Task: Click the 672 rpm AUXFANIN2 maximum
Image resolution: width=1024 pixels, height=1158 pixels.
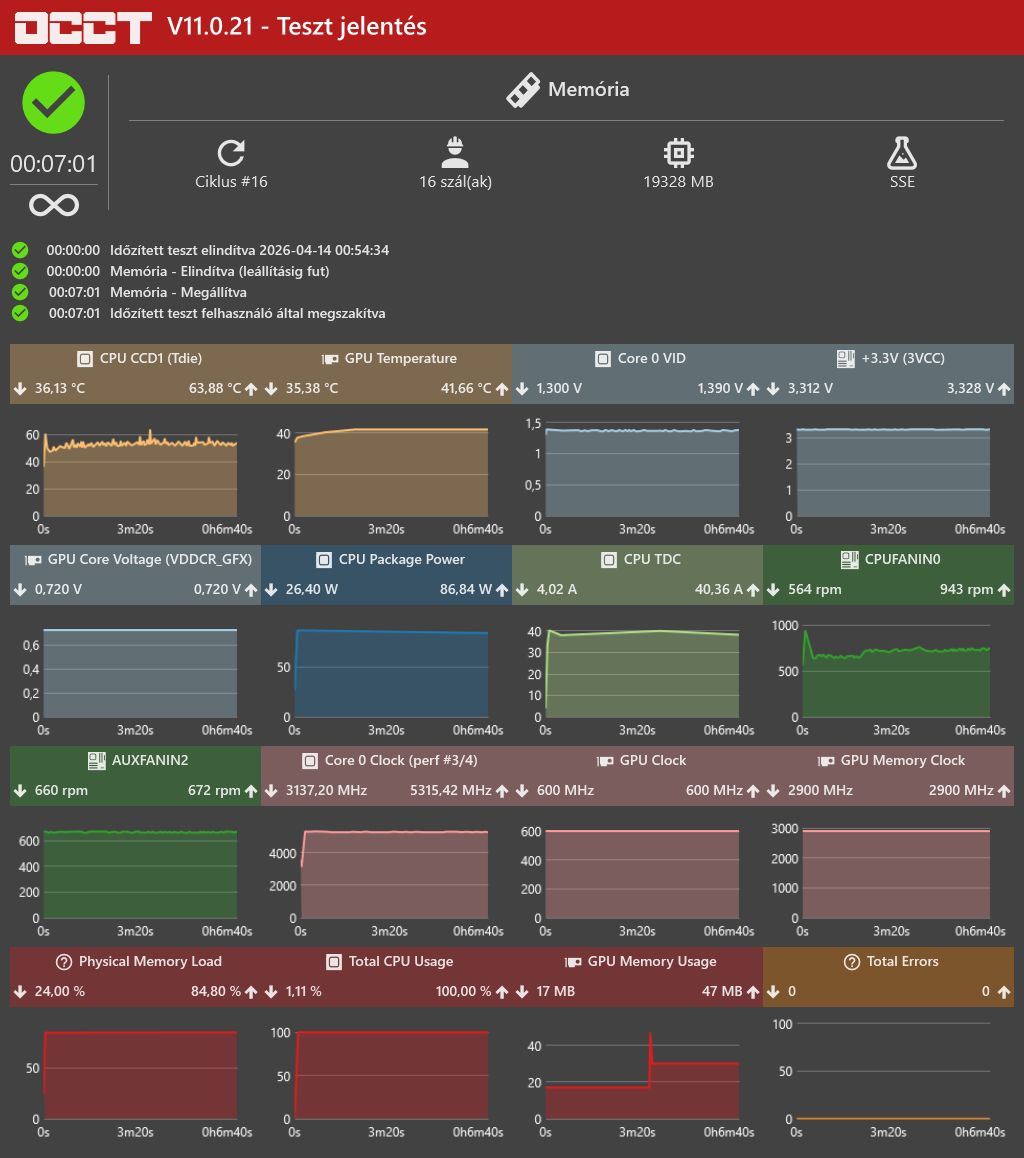Action: click(214, 791)
